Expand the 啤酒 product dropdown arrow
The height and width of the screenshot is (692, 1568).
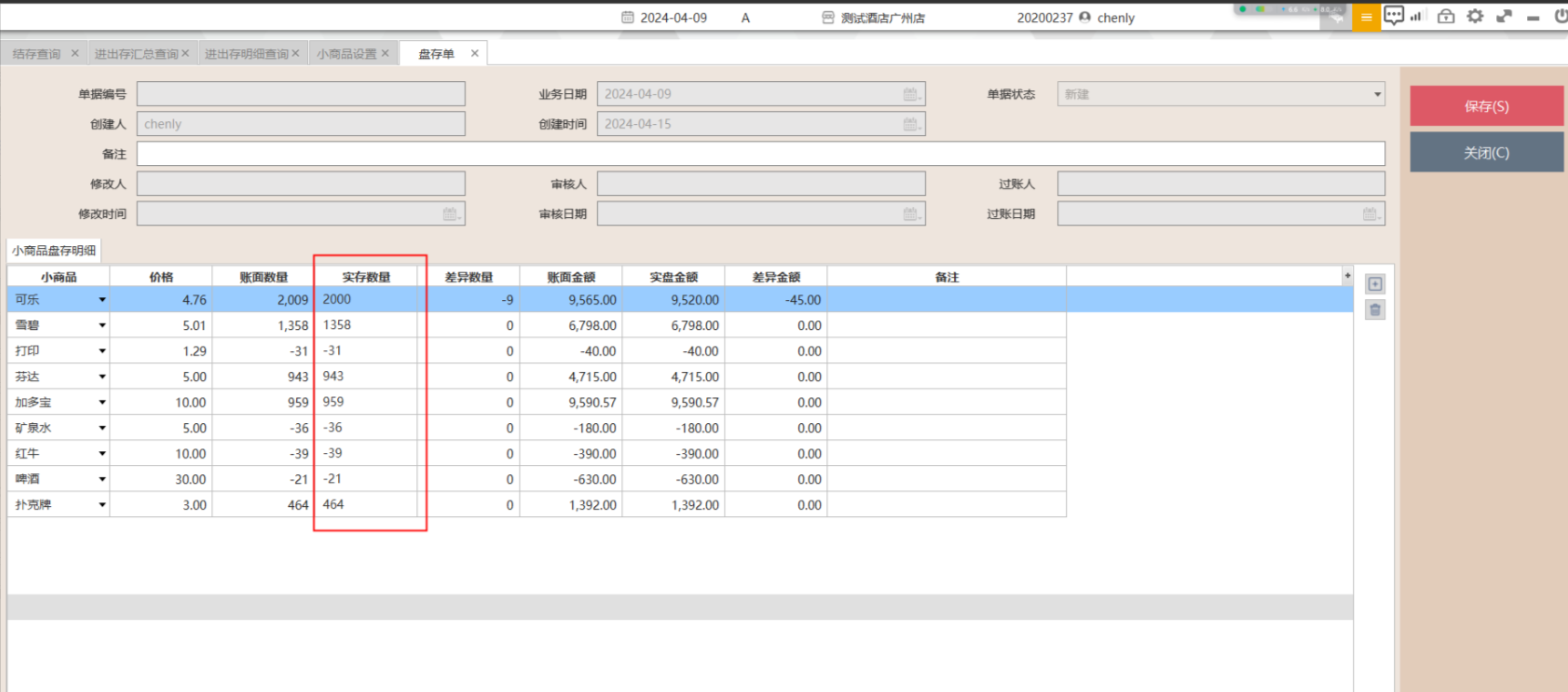[x=102, y=479]
